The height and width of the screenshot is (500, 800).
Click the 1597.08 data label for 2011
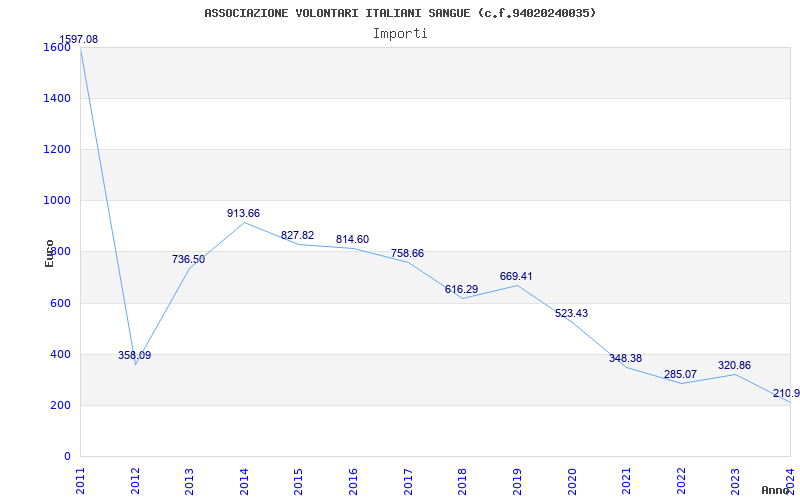tap(79, 39)
